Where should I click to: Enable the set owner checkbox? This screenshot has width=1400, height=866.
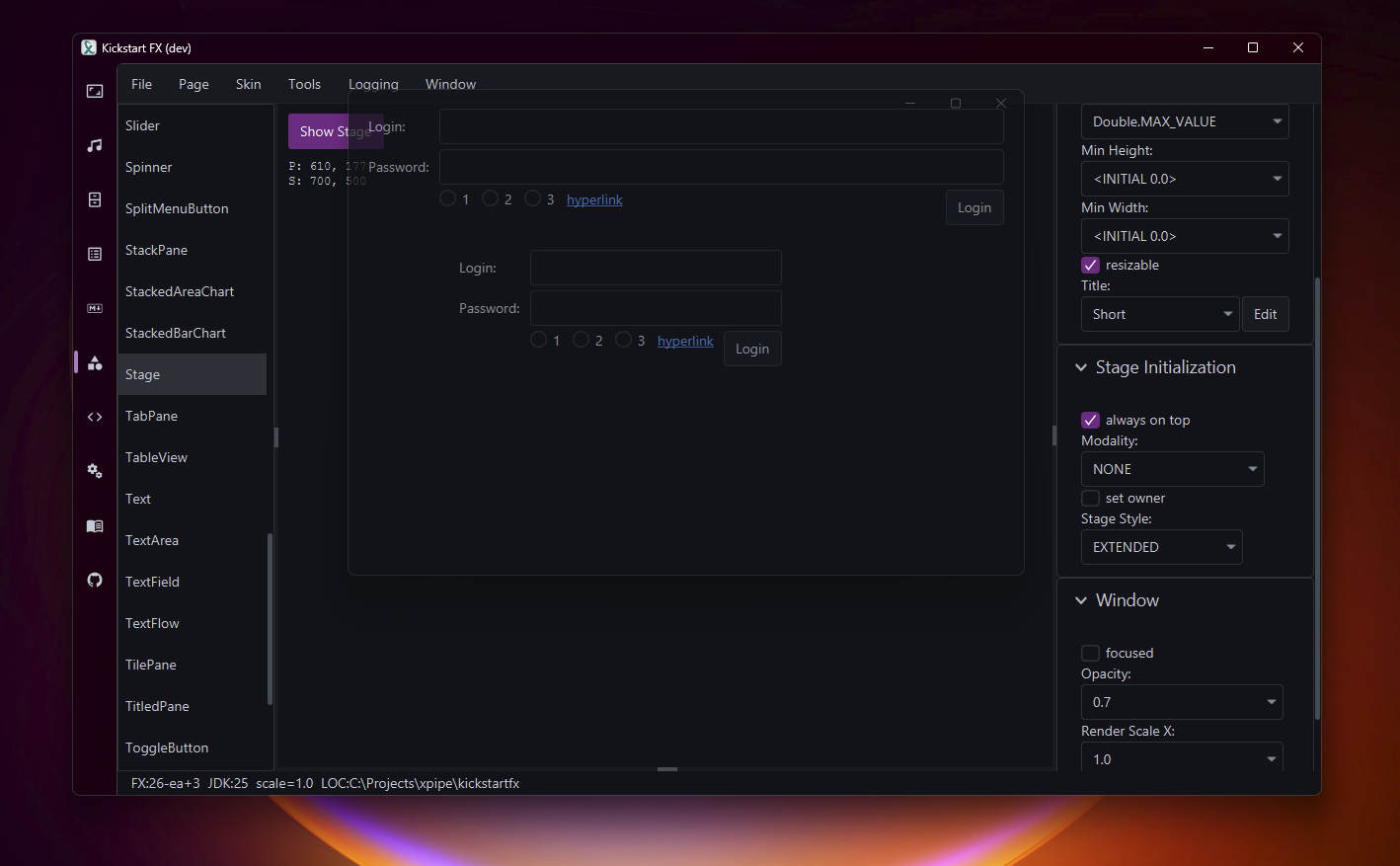click(1091, 499)
